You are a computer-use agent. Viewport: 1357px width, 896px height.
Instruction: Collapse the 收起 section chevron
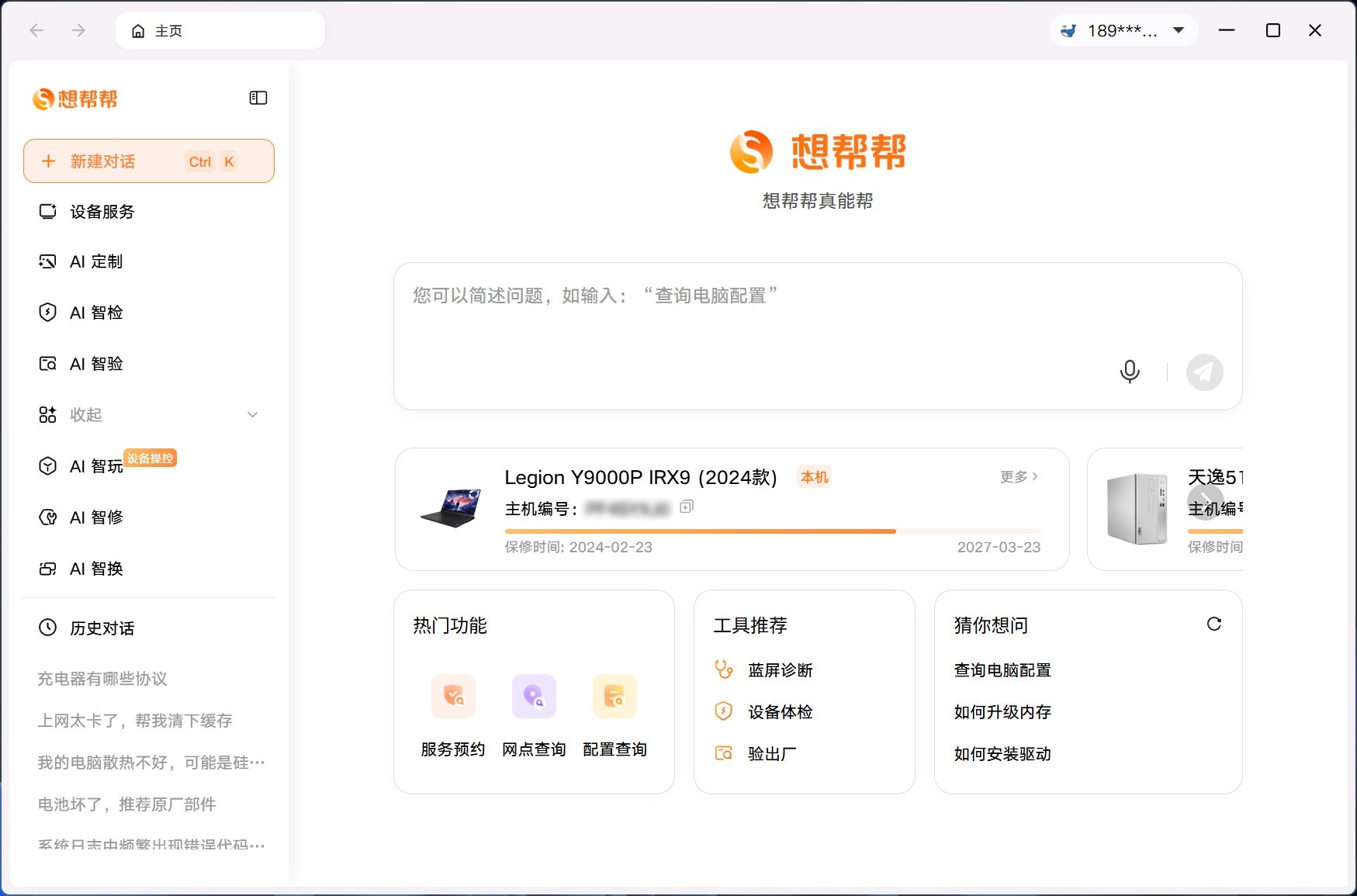click(252, 415)
